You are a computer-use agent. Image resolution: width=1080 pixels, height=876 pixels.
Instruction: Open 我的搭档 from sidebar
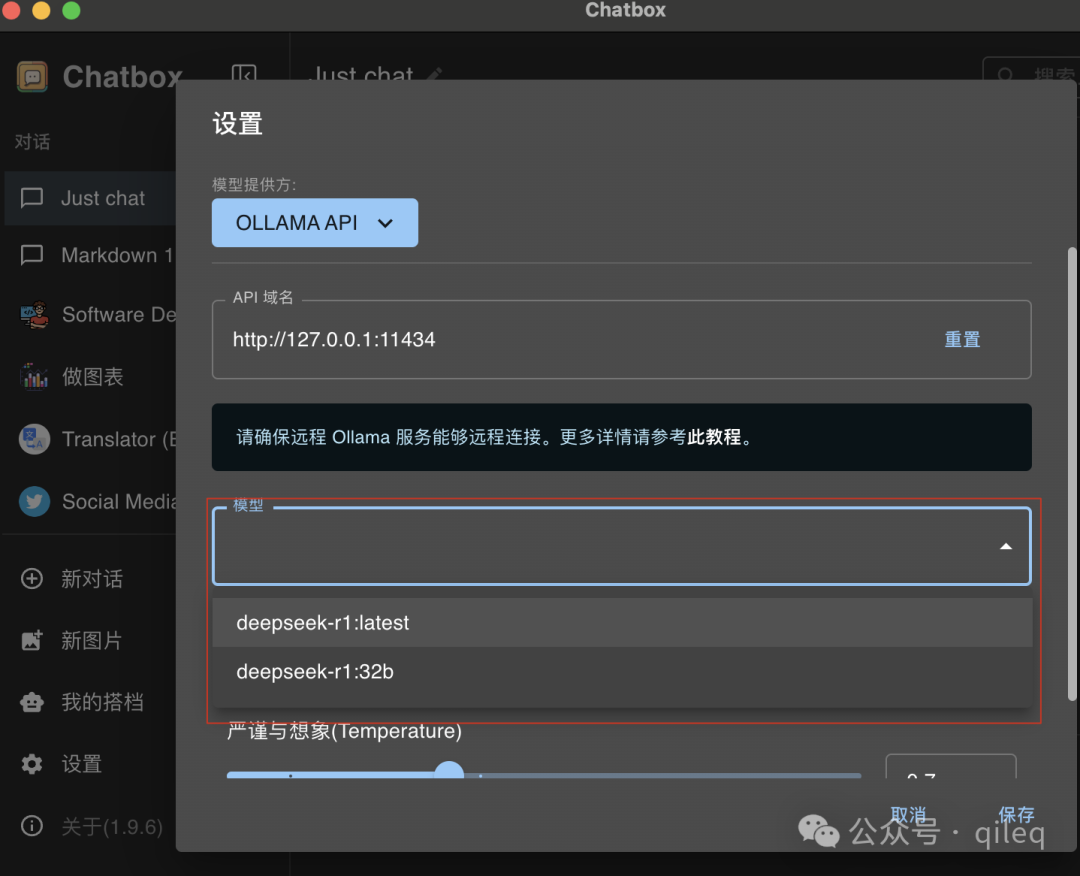[x=91, y=702]
